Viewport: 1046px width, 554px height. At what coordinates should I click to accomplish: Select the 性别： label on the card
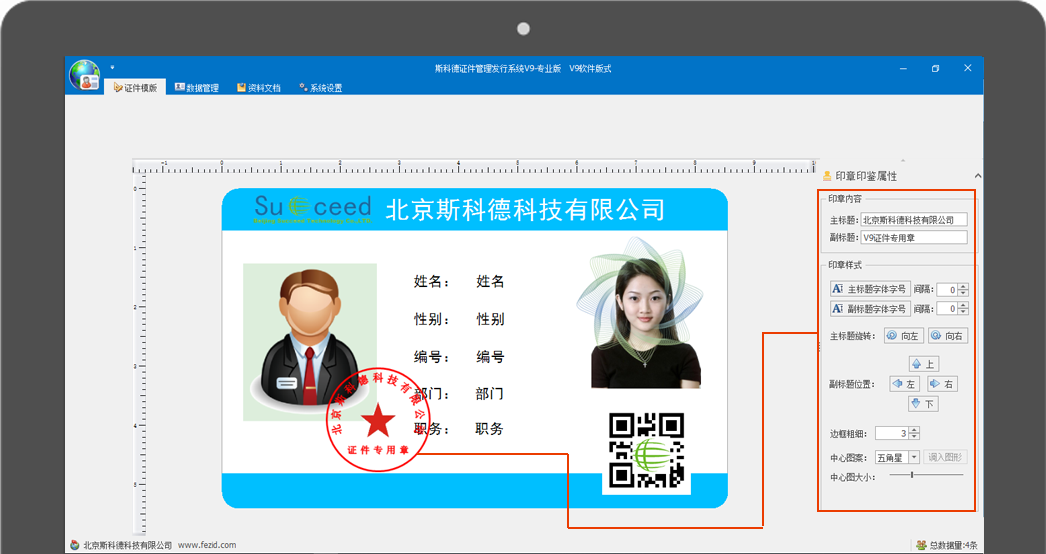click(x=432, y=320)
